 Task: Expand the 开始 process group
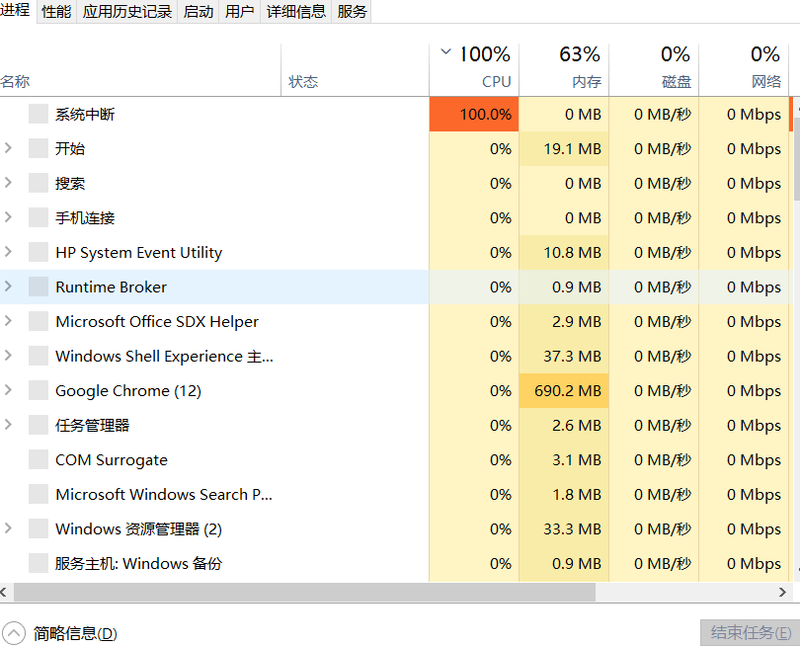(9, 149)
